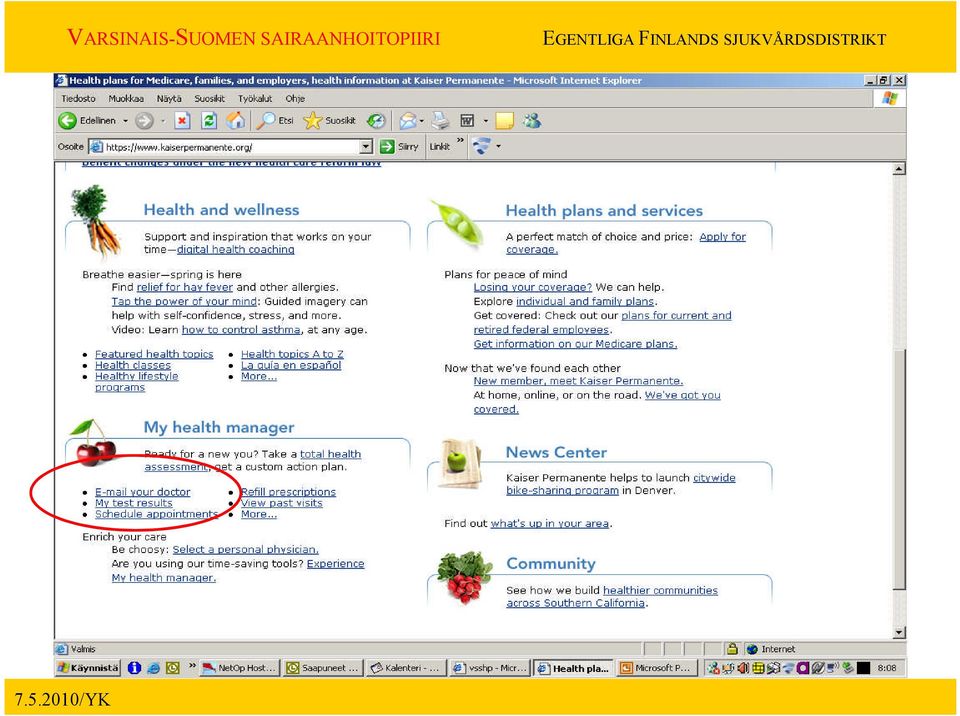Expand the quick launch overflow chevron
The image size is (960, 716).
pos(192,666)
